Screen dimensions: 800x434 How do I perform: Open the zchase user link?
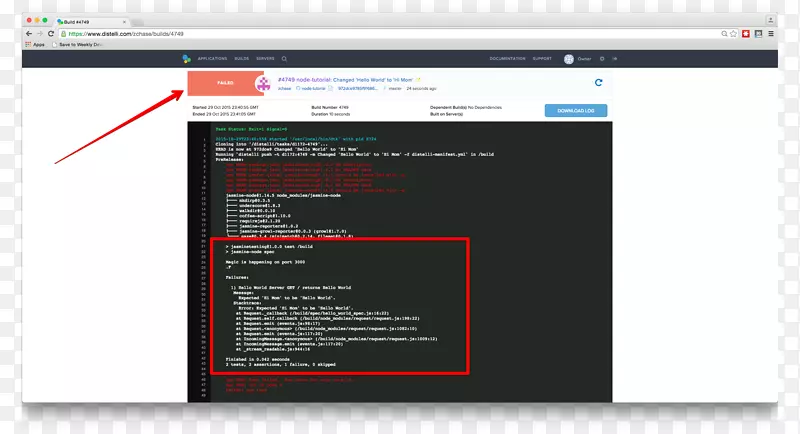[x=284, y=89]
